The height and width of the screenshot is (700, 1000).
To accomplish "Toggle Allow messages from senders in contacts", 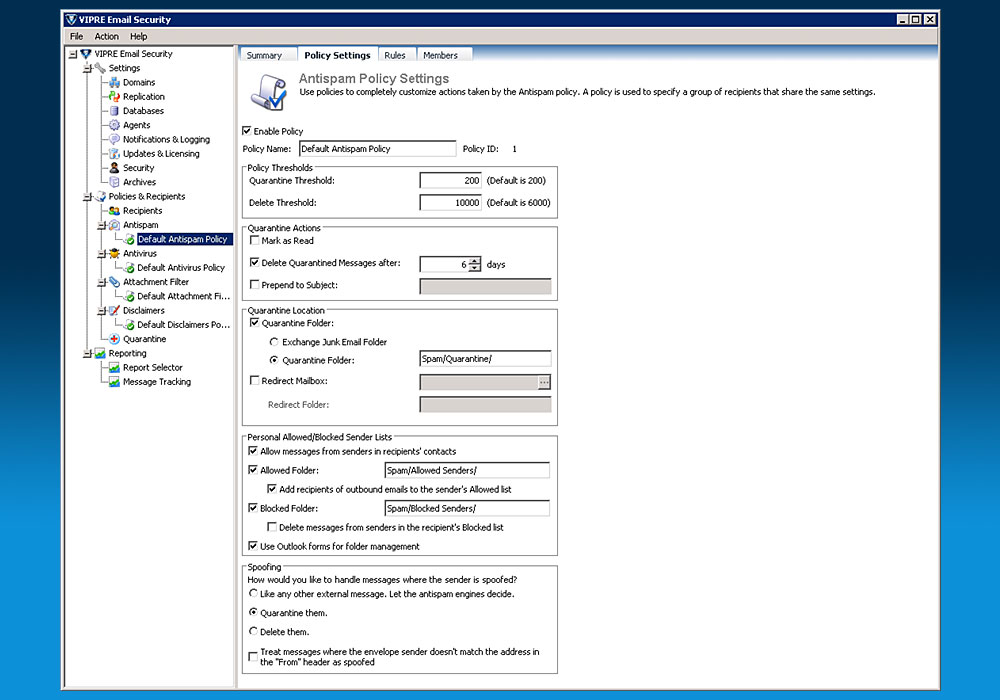I will pyautogui.click(x=253, y=451).
